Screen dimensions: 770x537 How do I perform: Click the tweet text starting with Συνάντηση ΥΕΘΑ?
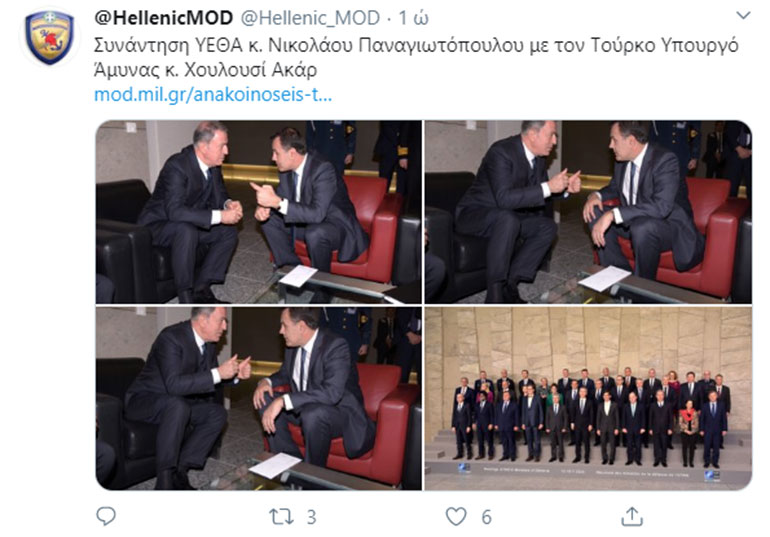[x=416, y=45]
